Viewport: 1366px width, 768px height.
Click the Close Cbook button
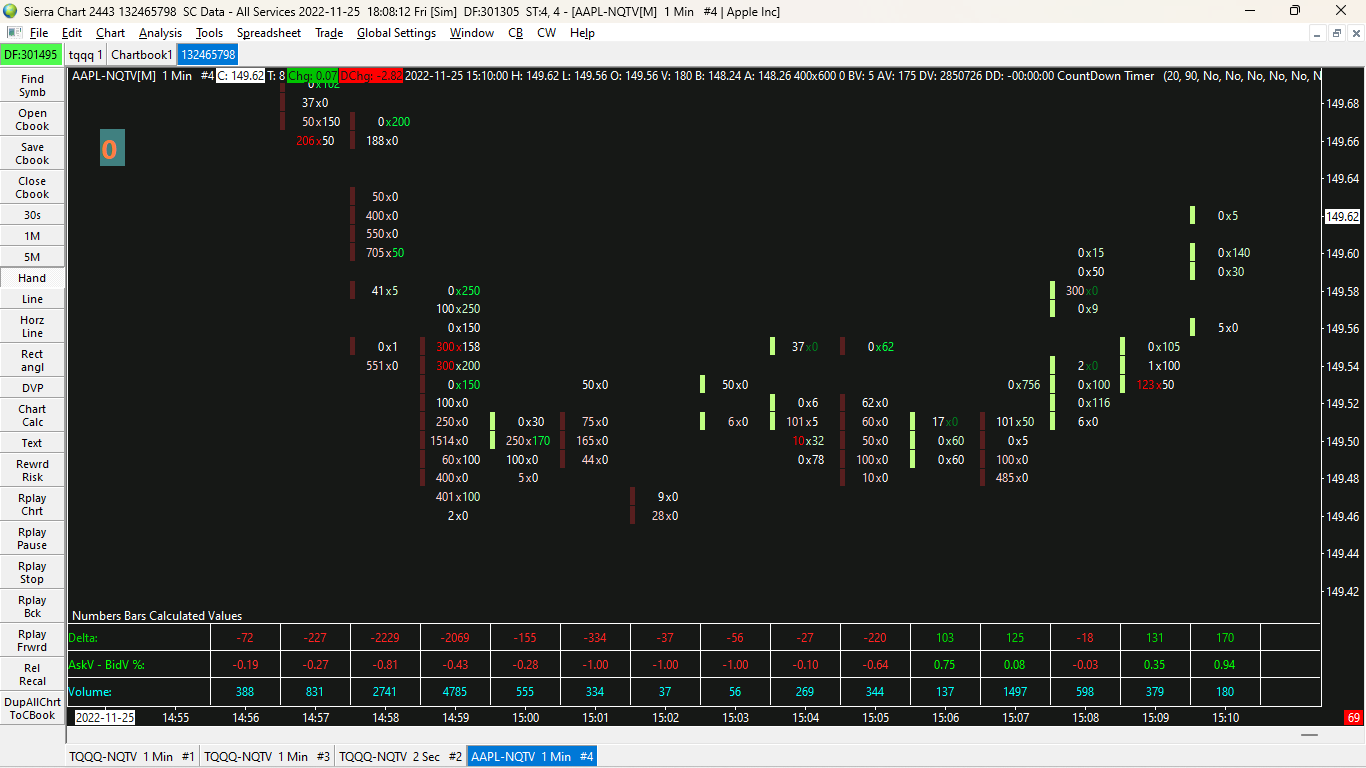[x=32, y=187]
